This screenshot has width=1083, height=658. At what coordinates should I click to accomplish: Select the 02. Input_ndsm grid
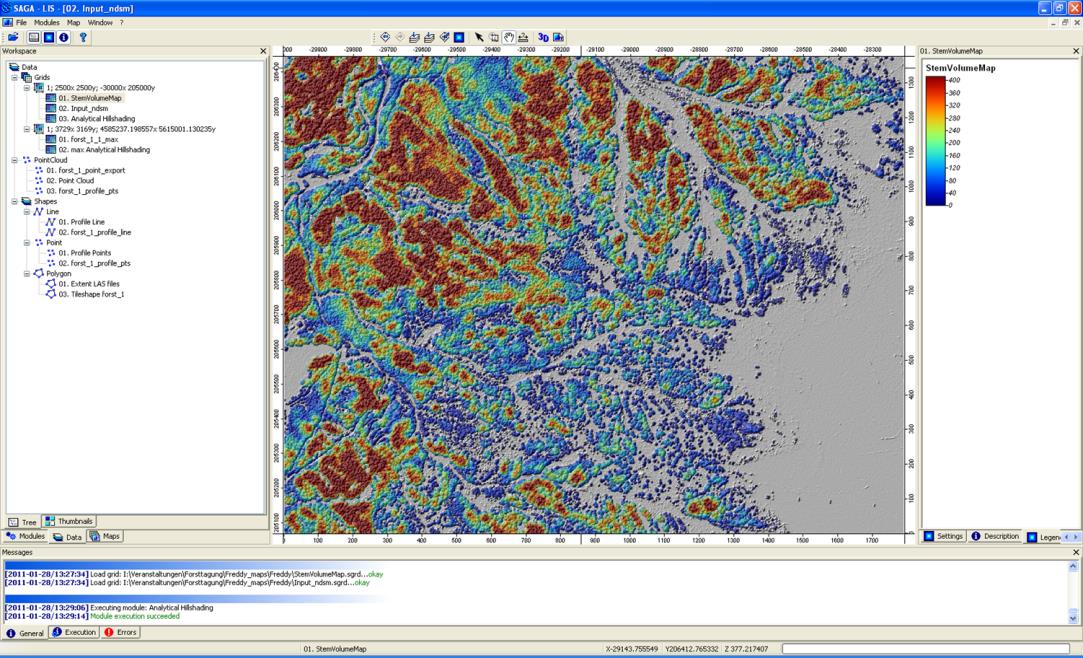pyautogui.click(x=83, y=108)
